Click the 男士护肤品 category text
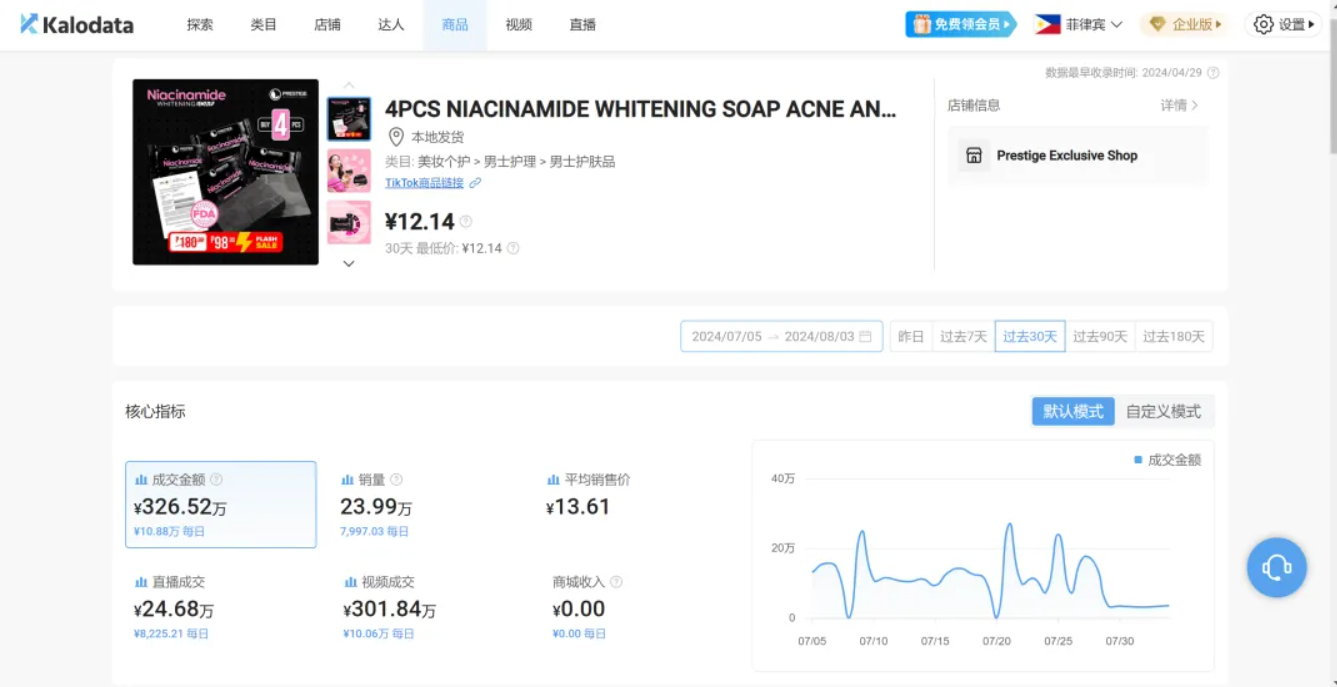 (x=583, y=161)
